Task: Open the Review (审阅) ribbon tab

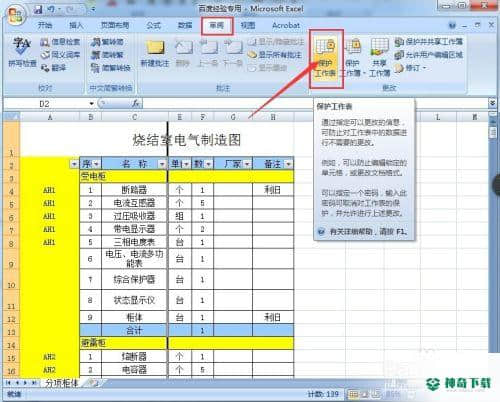Action: click(217, 25)
